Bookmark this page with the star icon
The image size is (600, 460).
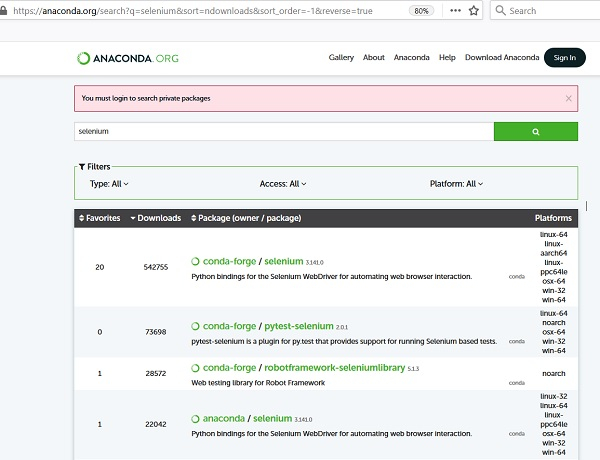click(x=474, y=11)
